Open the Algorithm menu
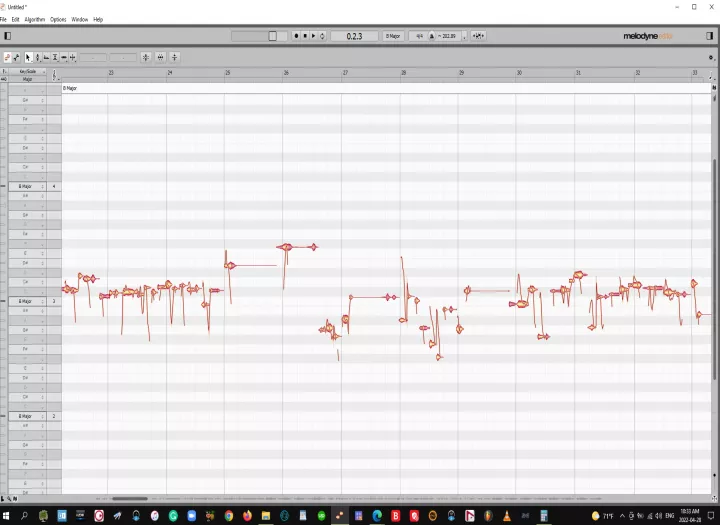 pyautogui.click(x=35, y=19)
